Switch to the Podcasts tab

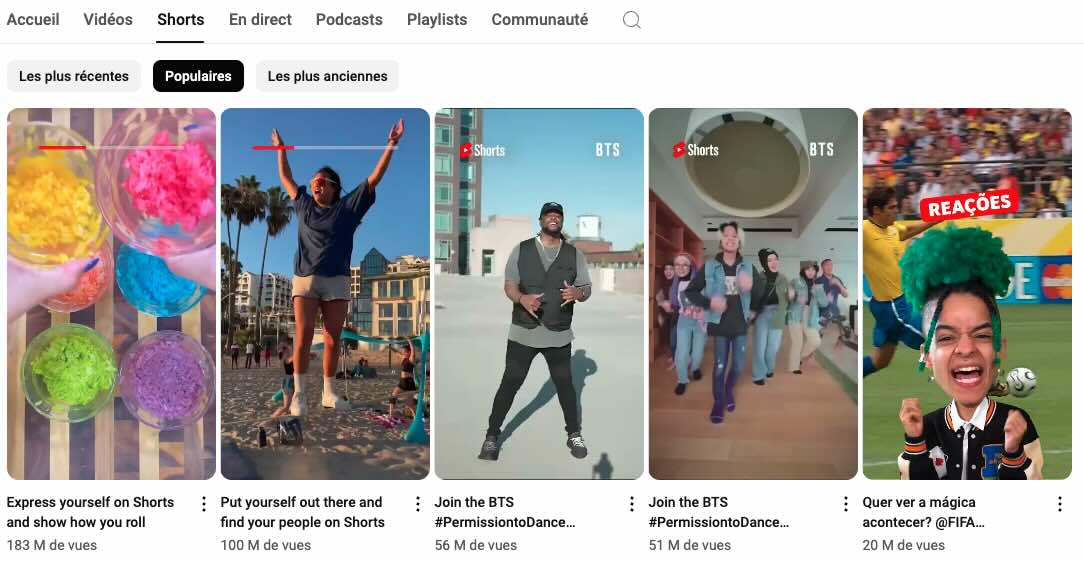tap(349, 19)
